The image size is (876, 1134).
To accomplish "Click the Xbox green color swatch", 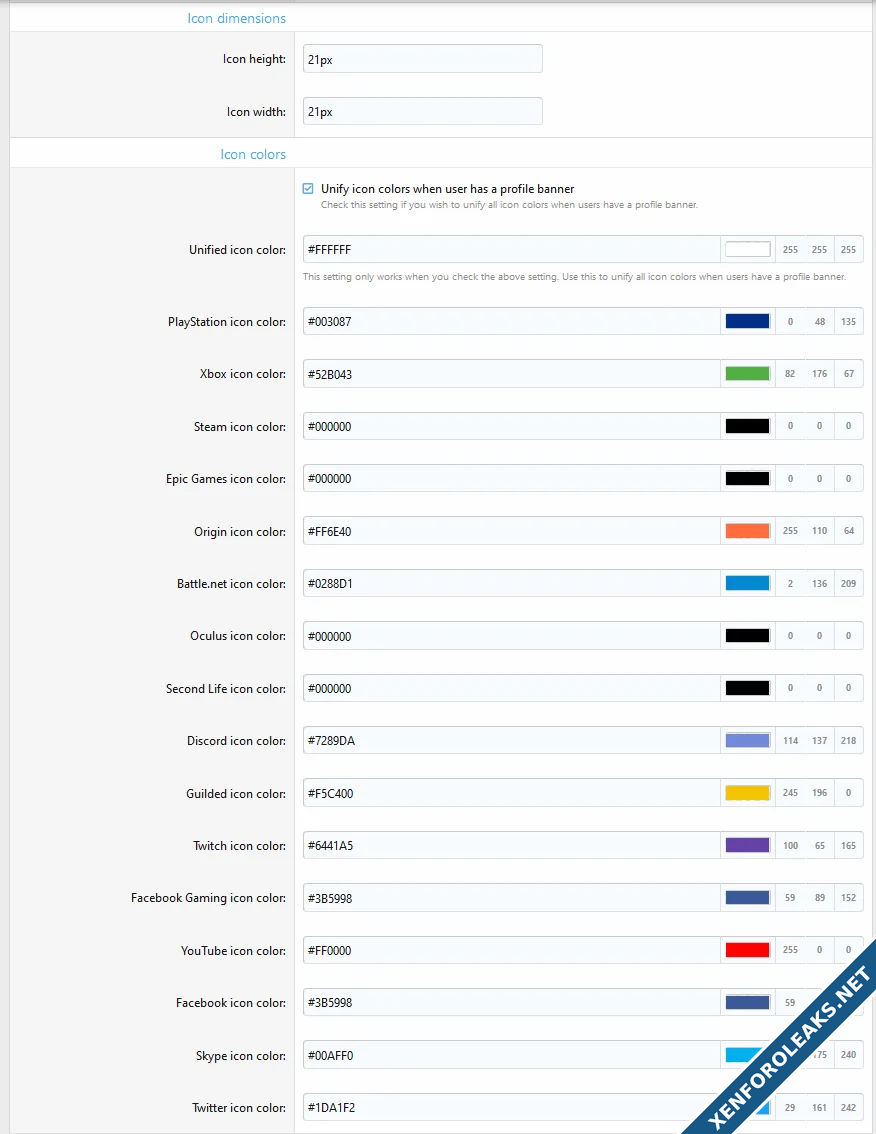I will coord(747,374).
